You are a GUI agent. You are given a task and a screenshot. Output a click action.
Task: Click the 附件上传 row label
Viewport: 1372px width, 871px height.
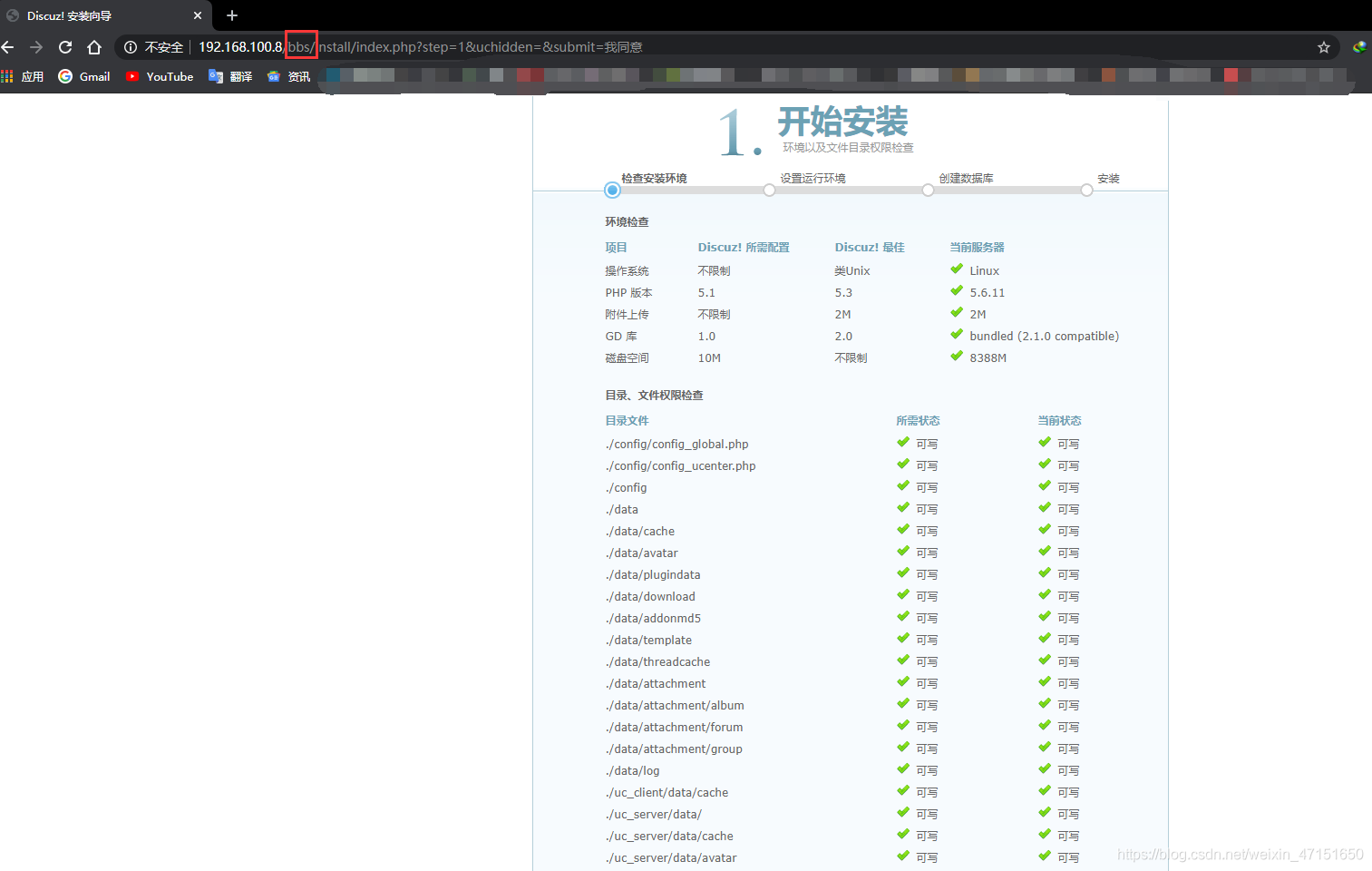tap(627, 315)
